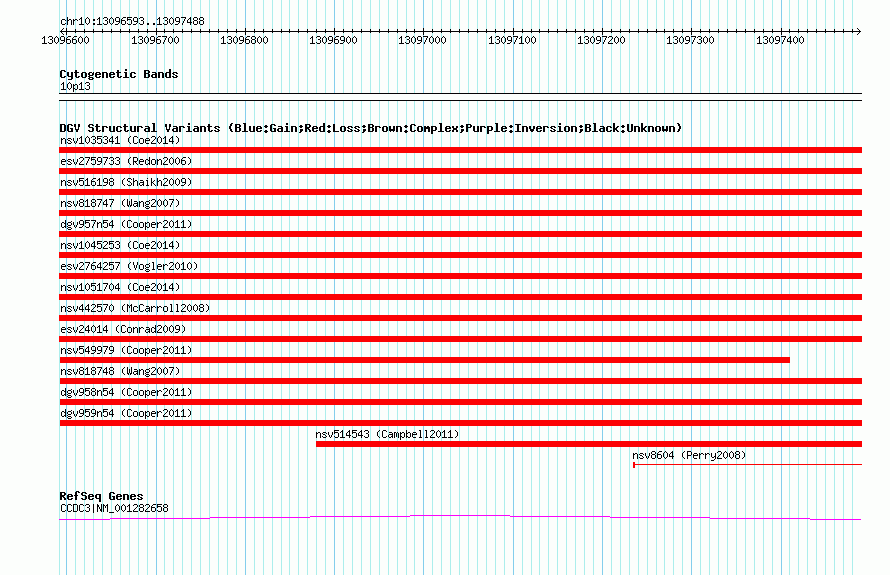
Task: Select the red bar under dgv958n54
Action: (460, 402)
